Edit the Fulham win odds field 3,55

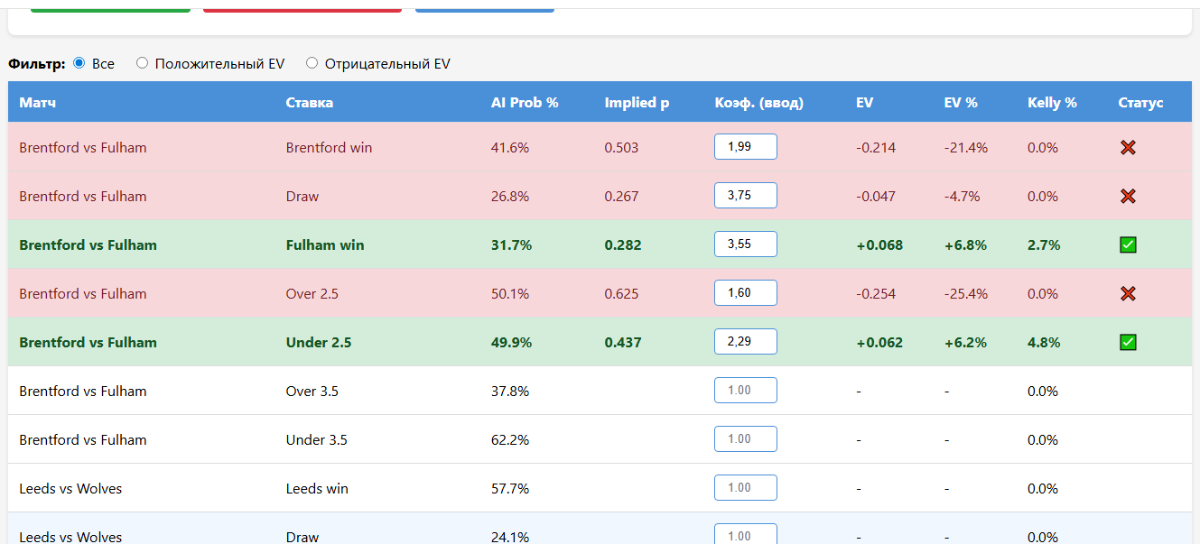[745, 245]
